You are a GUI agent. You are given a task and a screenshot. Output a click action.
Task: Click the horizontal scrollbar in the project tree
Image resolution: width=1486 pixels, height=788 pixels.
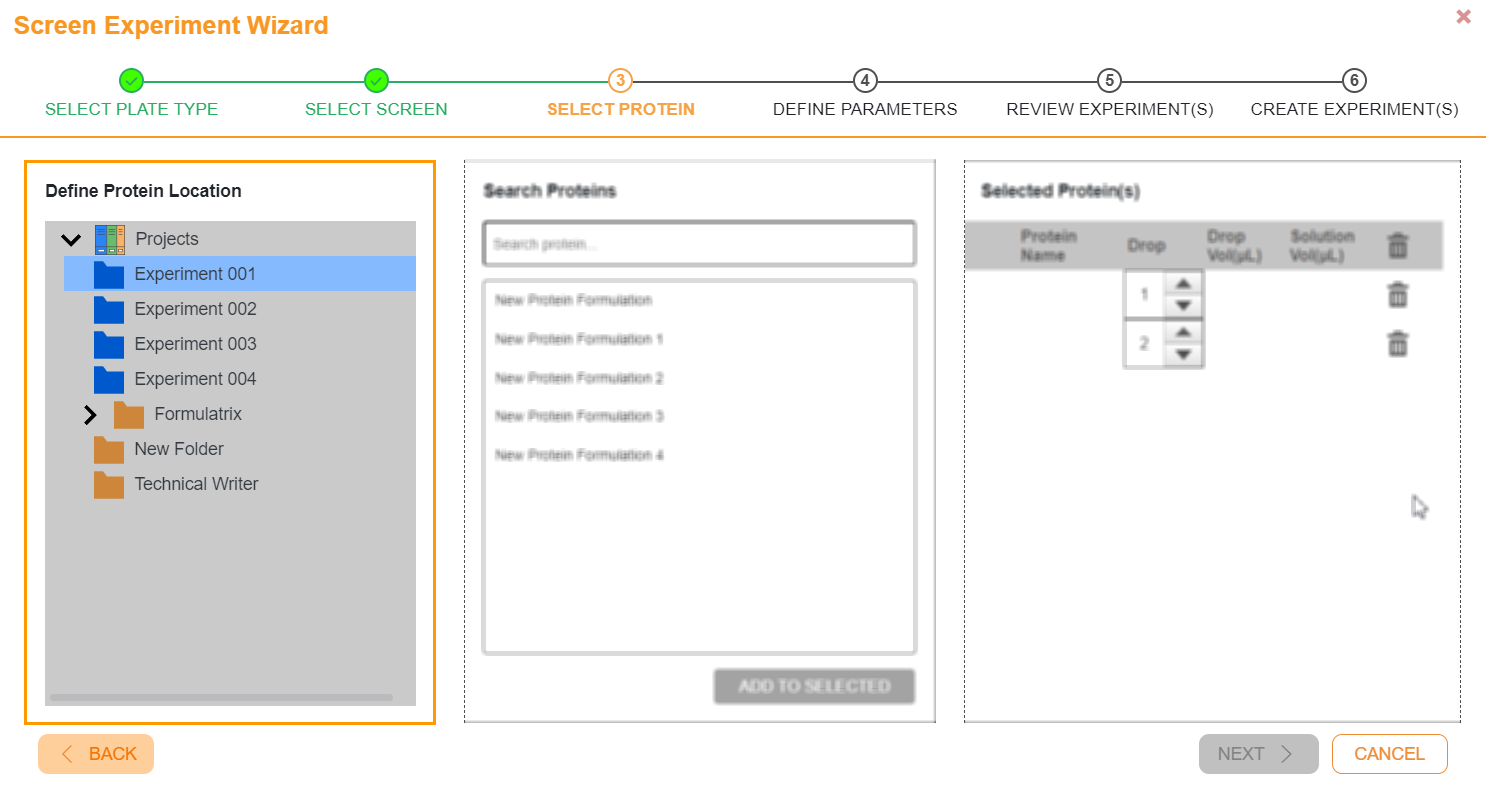(221, 697)
